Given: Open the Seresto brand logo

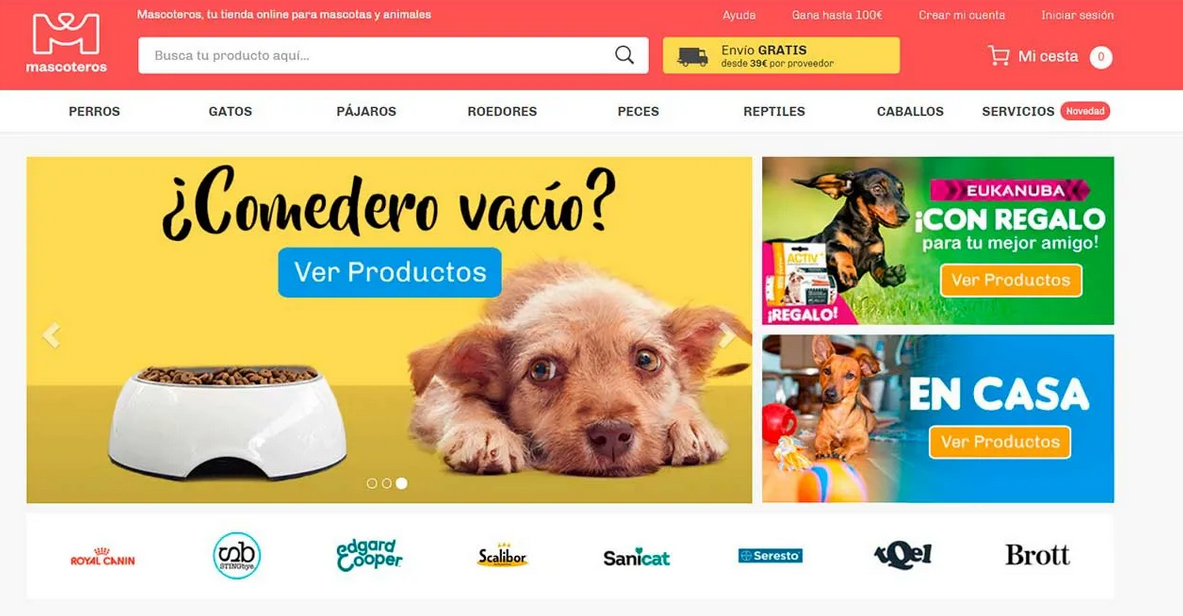Looking at the screenshot, I should (770, 556).
